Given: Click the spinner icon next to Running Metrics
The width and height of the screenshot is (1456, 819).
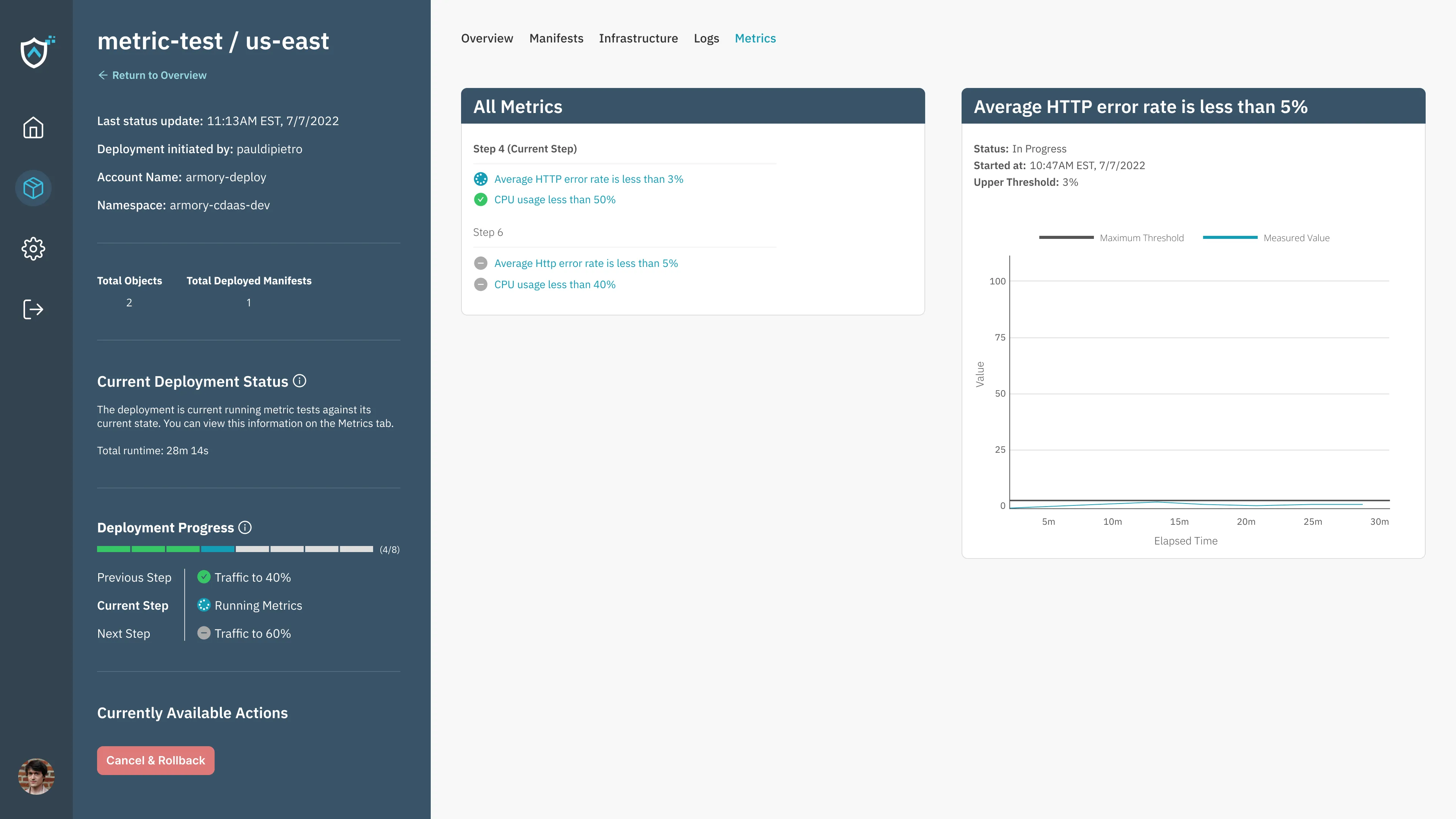Looking at the screenshot, I should (204, 606).
